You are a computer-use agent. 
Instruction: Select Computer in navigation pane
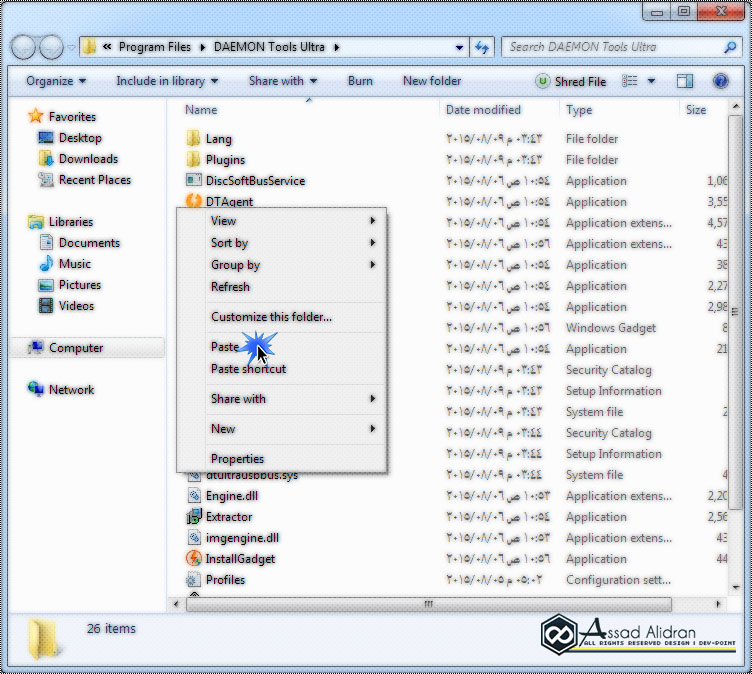point(87,347)
